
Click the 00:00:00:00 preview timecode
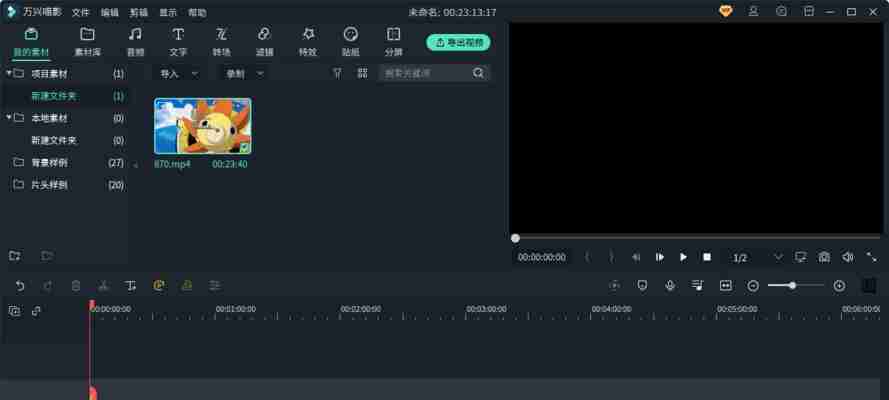[541, 257]
